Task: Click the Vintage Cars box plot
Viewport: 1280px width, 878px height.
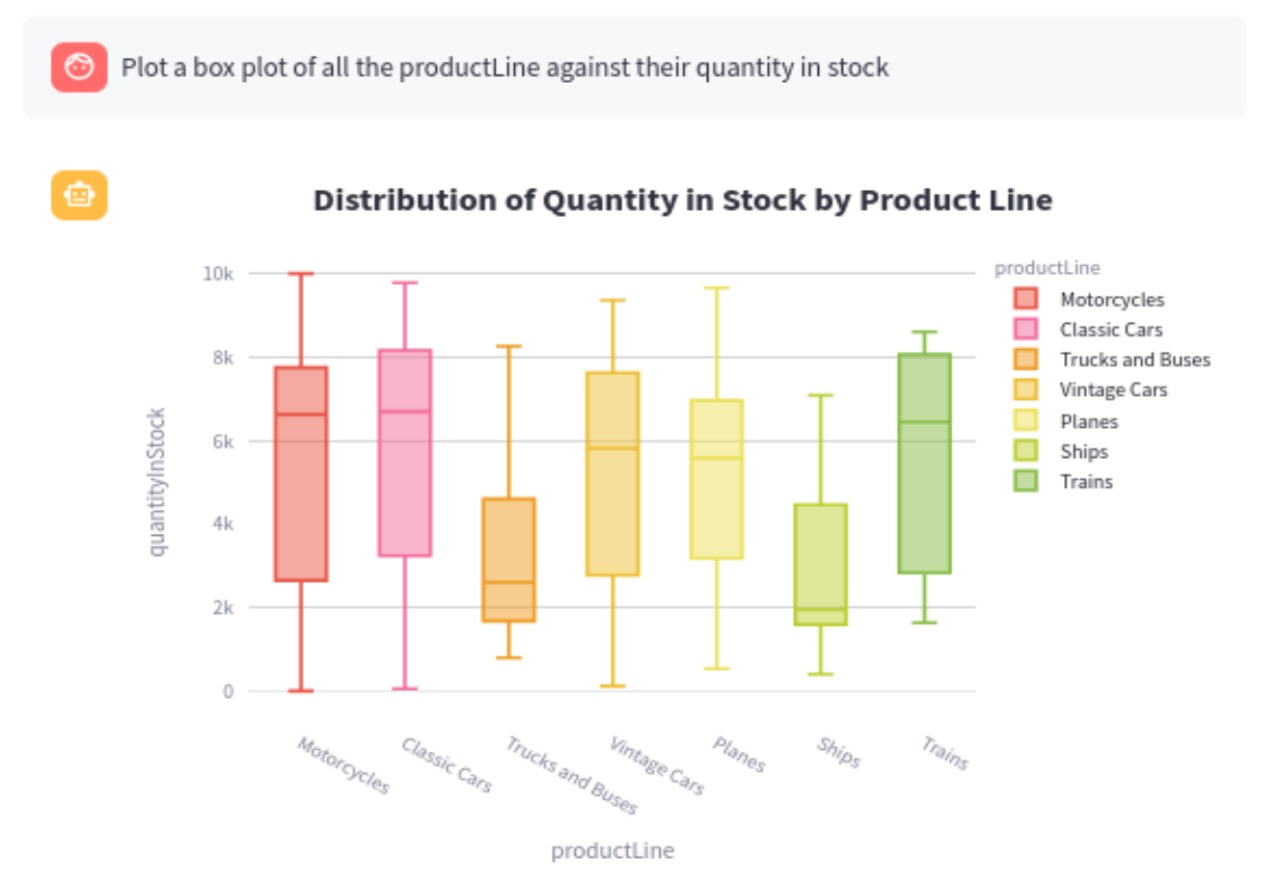Action: pyautogui.click(x=613, y=474)
